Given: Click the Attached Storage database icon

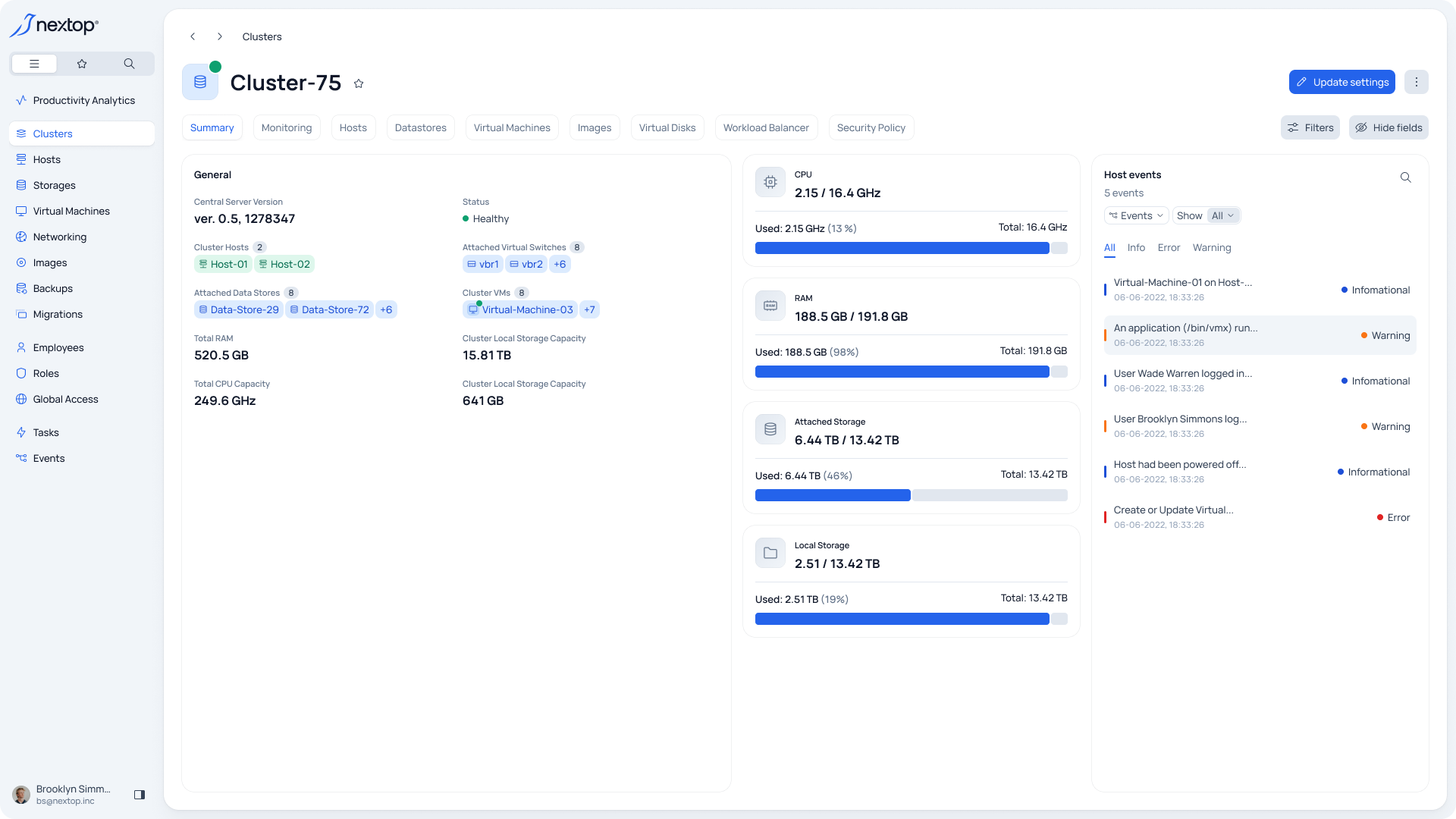Looking at the screenshot, I should (770, 429).
